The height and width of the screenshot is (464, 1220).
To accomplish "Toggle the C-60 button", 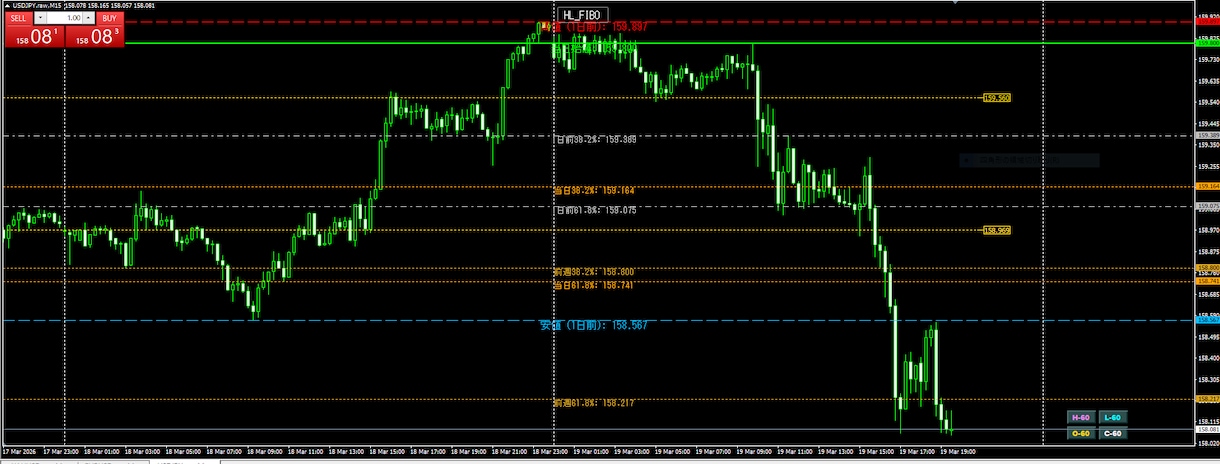I will pos(1113,433).
